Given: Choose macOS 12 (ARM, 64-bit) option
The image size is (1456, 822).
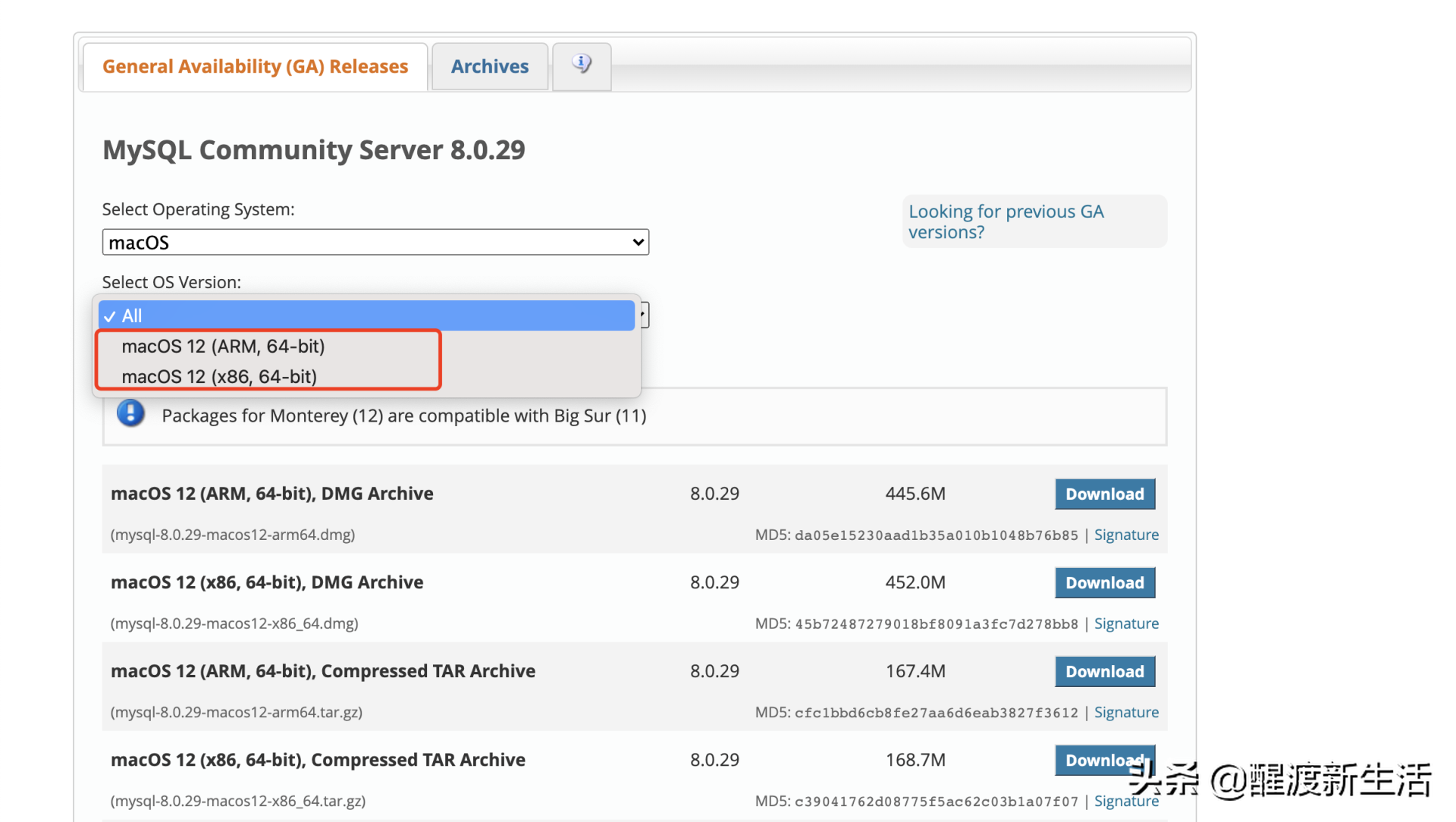Looking at the screenshot, I should point(223,347).
